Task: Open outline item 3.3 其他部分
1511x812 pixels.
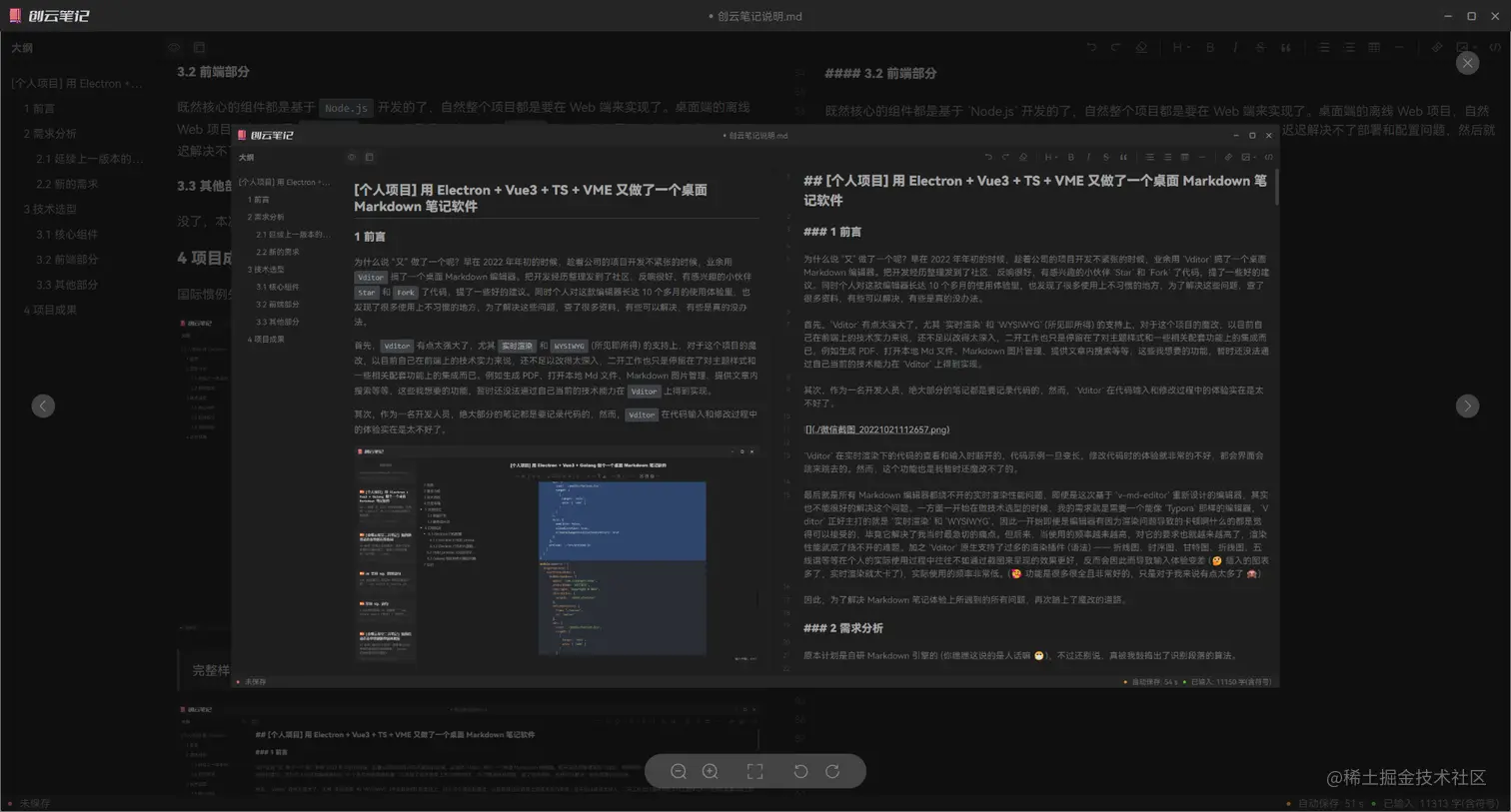Action: (67, 285)
